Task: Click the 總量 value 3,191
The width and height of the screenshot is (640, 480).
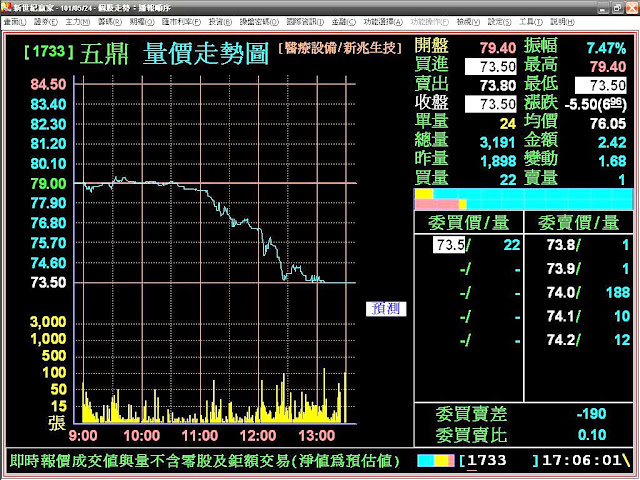Action: 498,142
